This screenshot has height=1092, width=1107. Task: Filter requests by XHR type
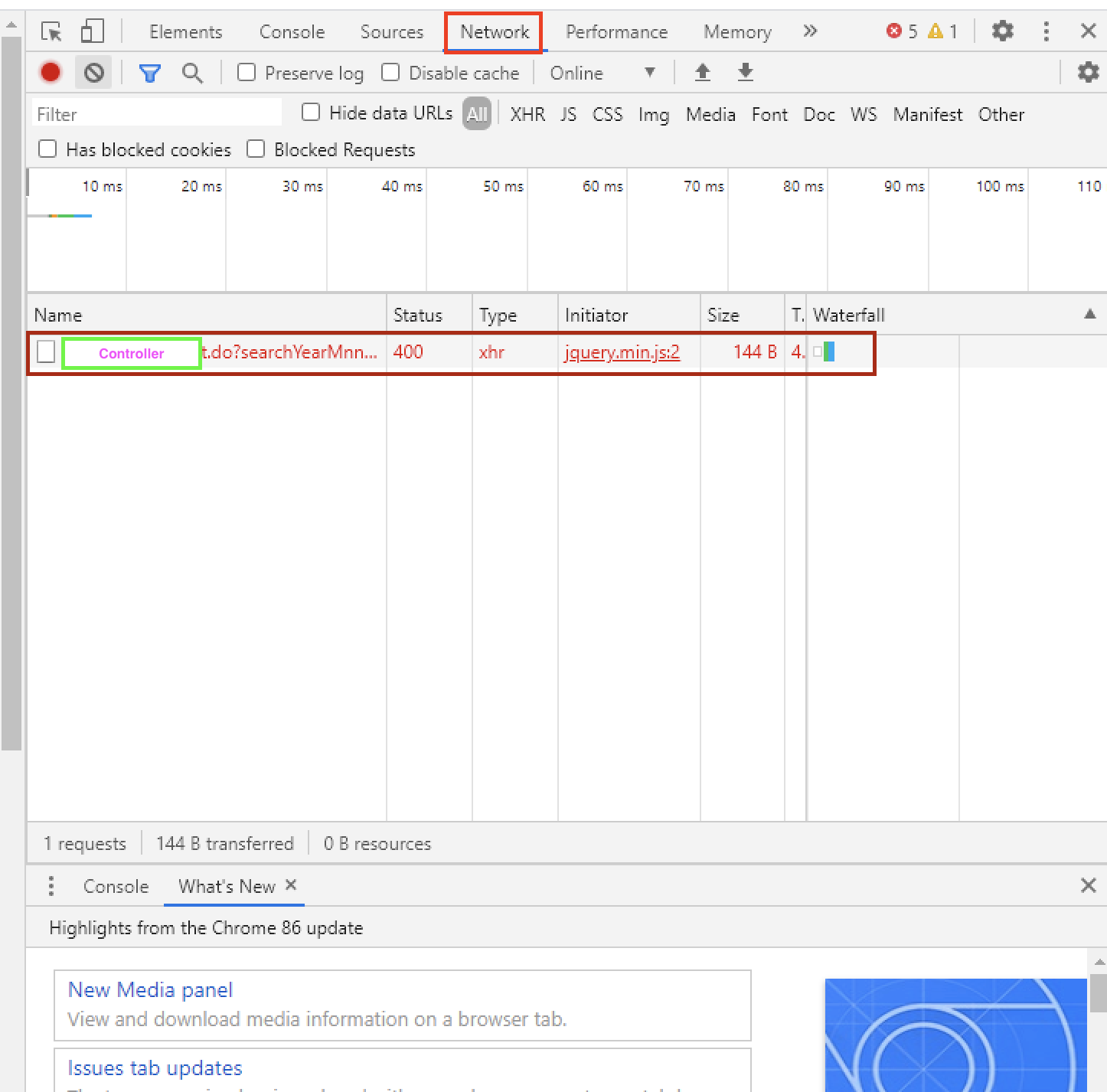(528, 115)
